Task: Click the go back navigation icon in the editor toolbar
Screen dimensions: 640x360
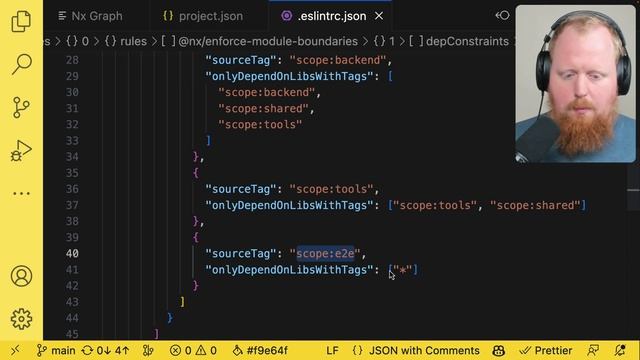Action: [x=502, y=16]
